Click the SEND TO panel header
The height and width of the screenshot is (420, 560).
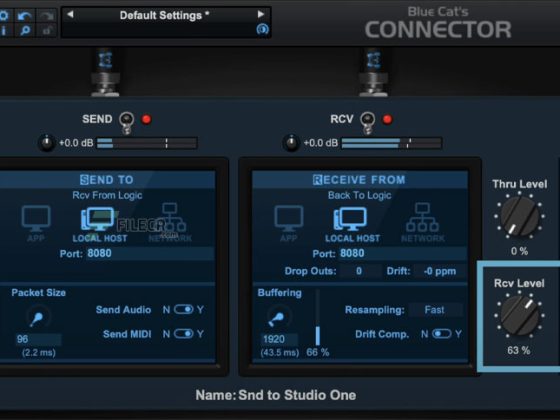107,179
